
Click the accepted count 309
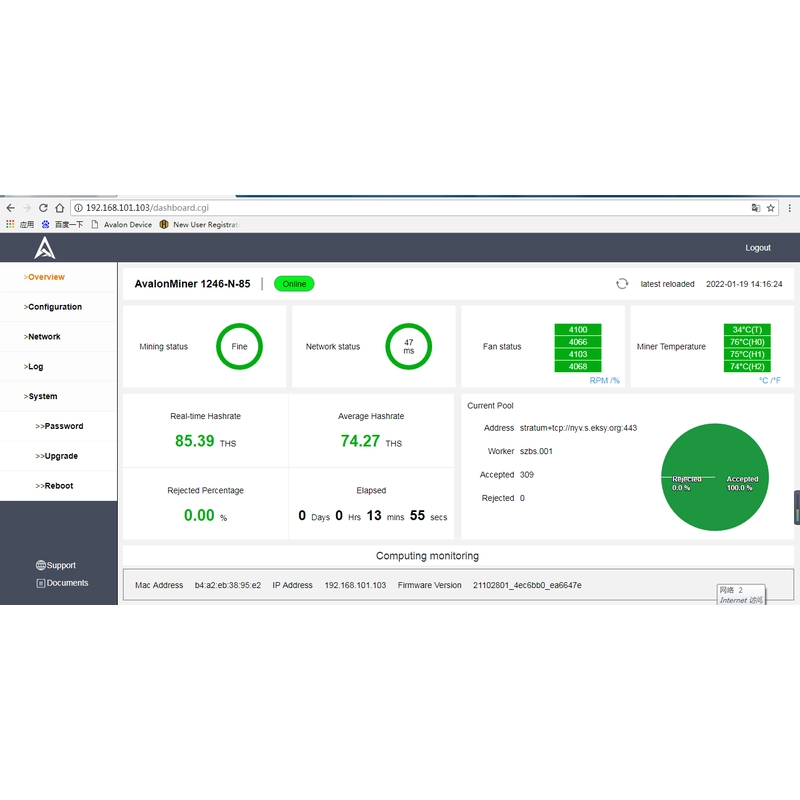point(527,475)
